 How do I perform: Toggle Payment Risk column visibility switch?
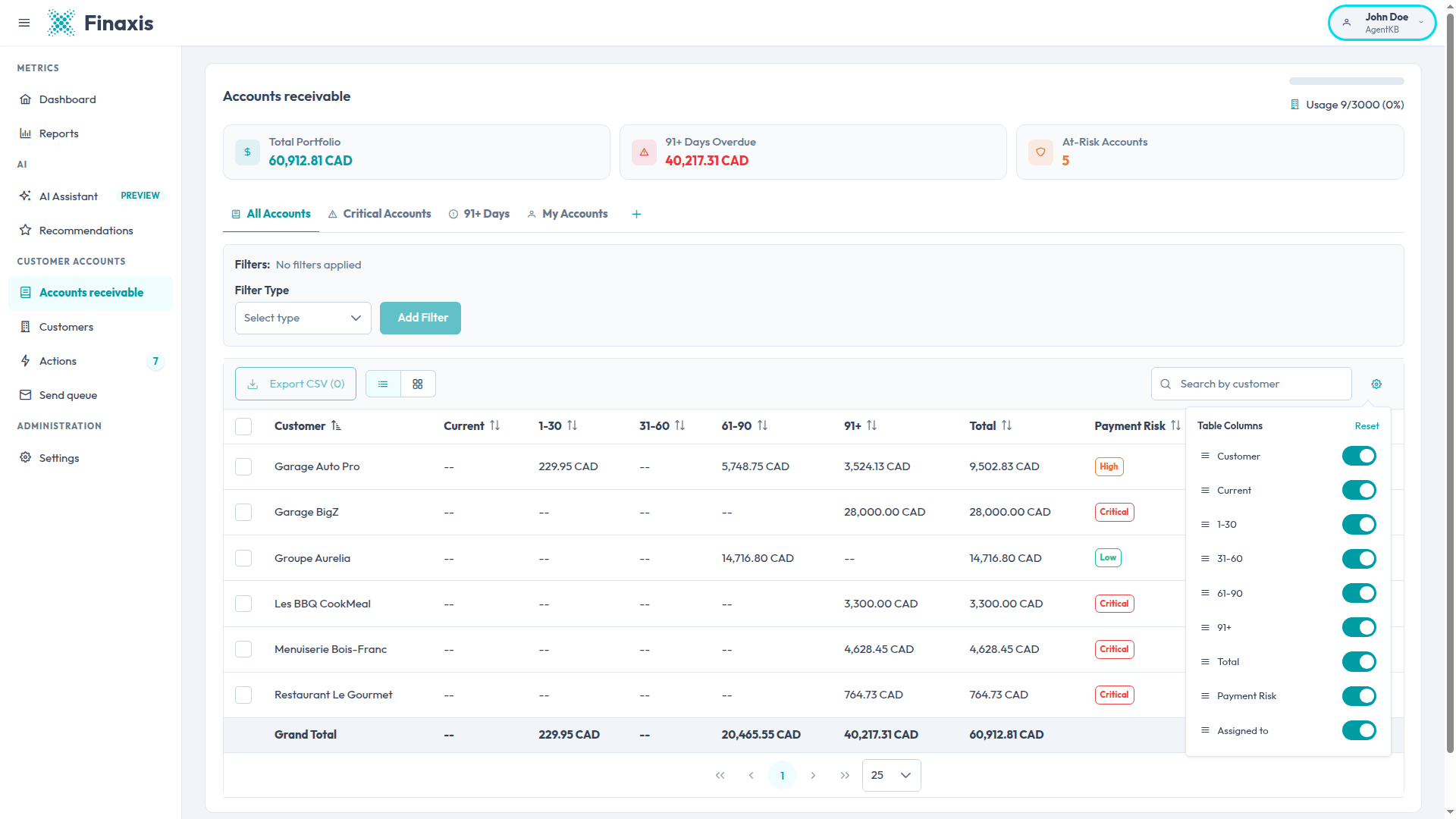pos(1359,696)
